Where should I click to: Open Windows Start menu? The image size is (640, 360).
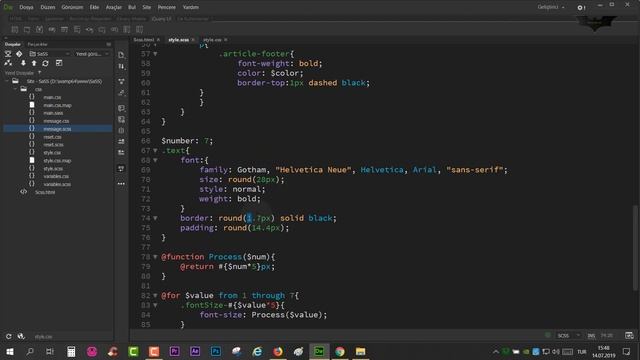pos(9,351)
